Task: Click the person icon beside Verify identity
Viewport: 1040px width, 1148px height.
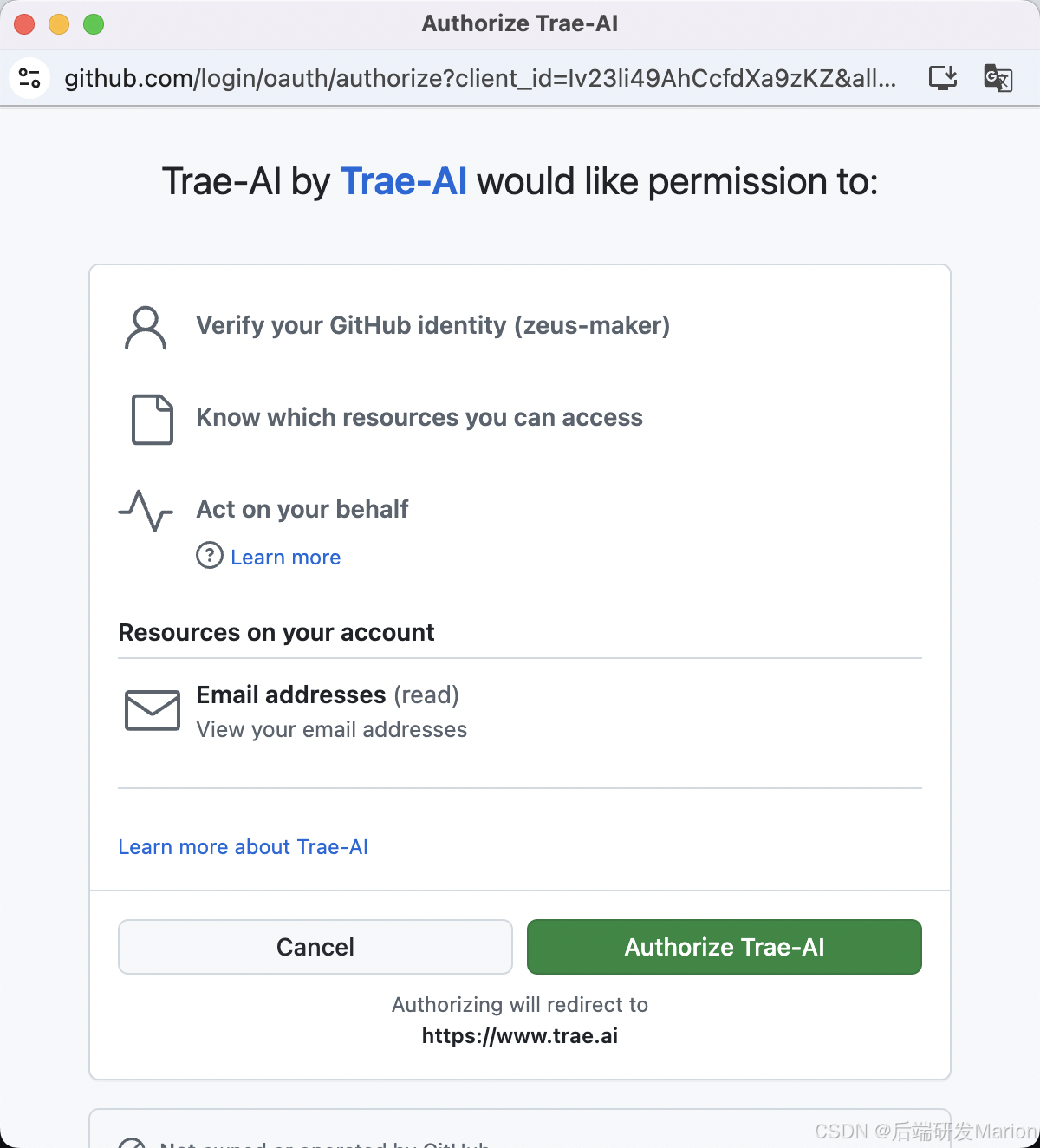Action: point(146,328)
